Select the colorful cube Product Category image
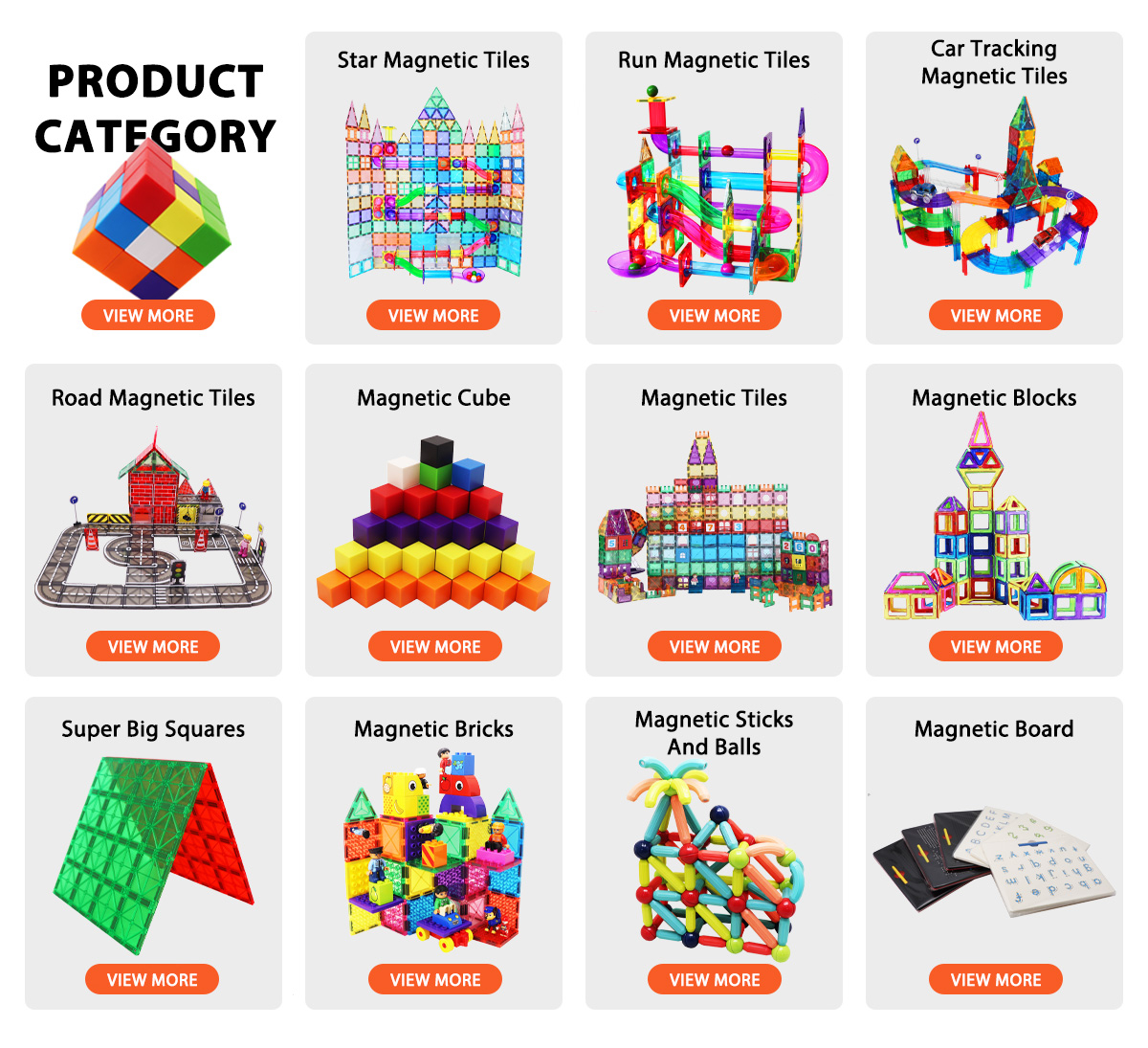The width and height of the screenshot is (1148, 1048). 152,218
